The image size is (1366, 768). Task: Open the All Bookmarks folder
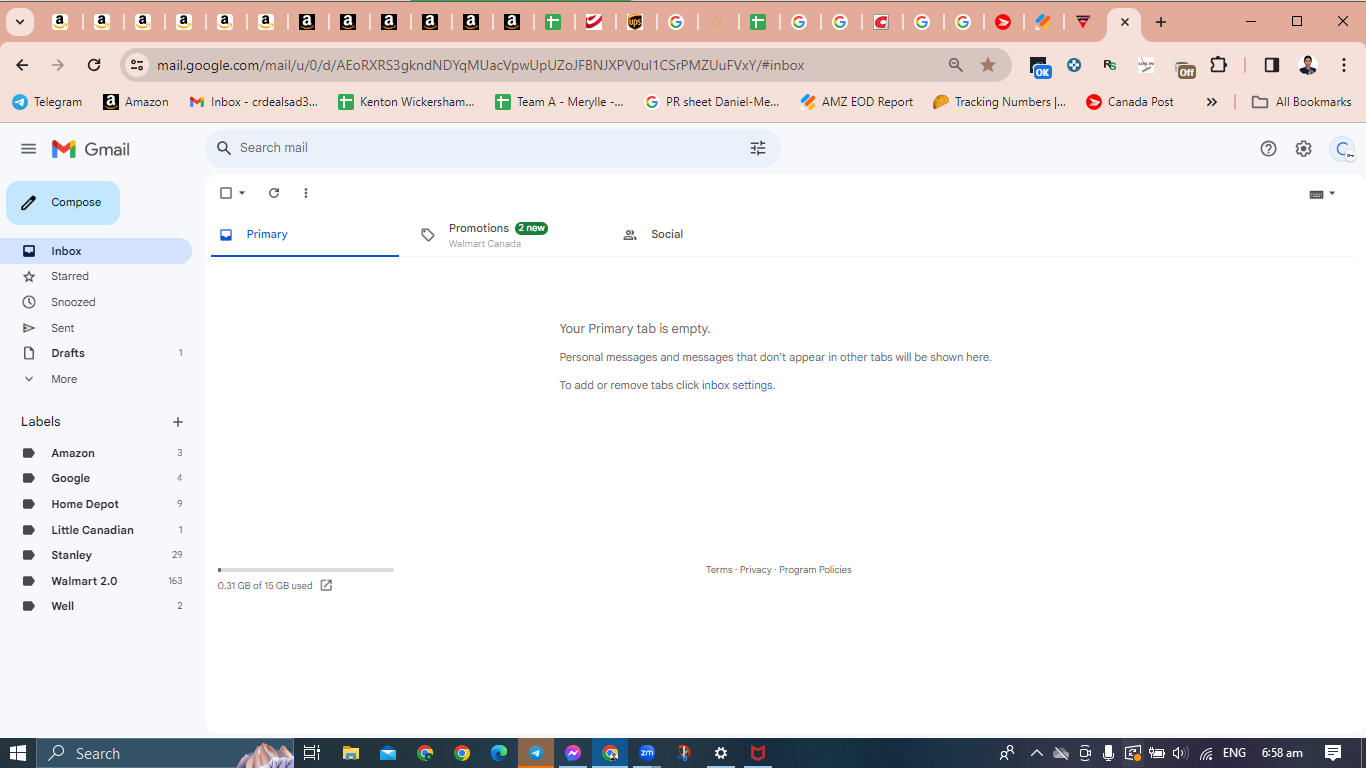coord(1302,102)
